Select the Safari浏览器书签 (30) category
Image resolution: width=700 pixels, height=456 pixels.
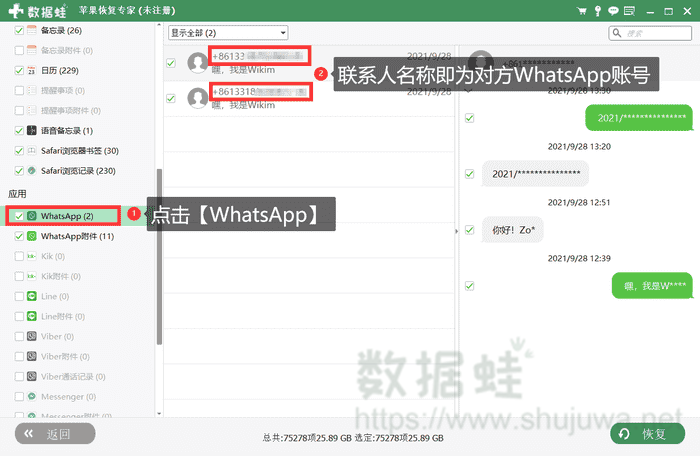pos(79,151)
